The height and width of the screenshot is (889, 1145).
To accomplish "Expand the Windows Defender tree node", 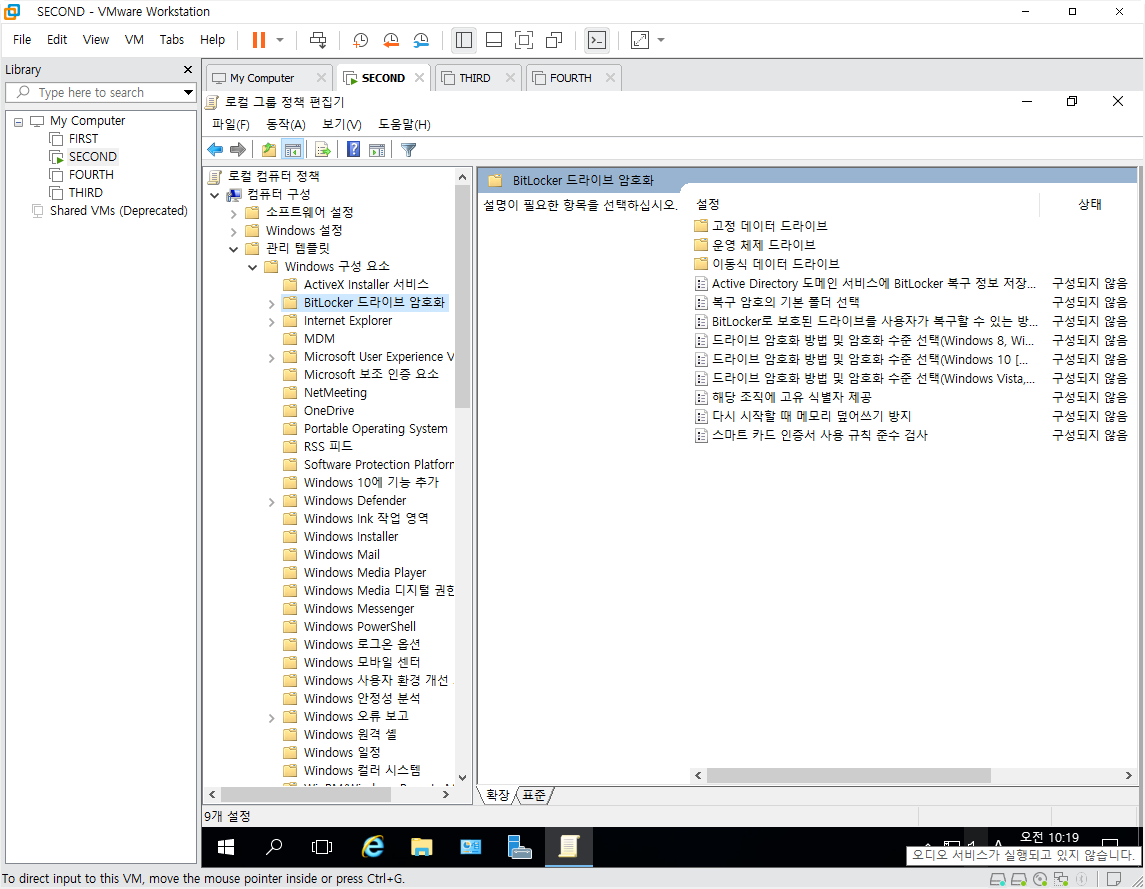I will [x=272, y=502].
